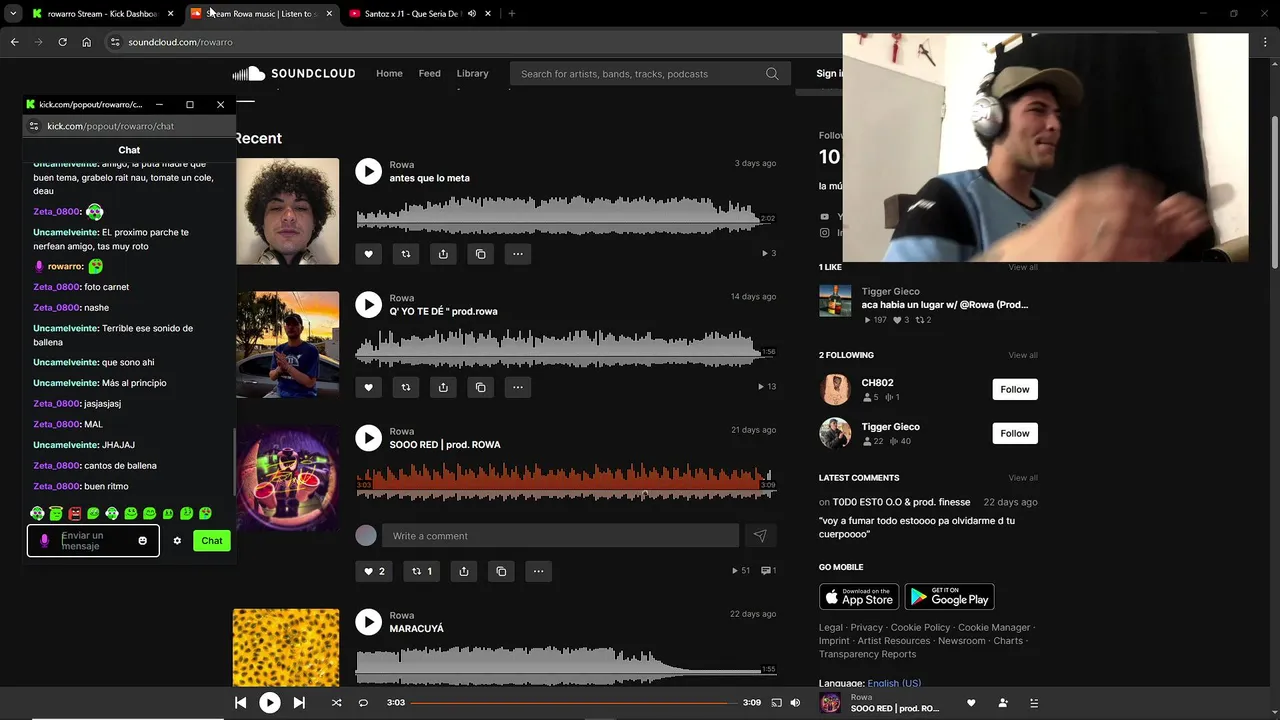Toggle repeat in player bar

(363, 703)
